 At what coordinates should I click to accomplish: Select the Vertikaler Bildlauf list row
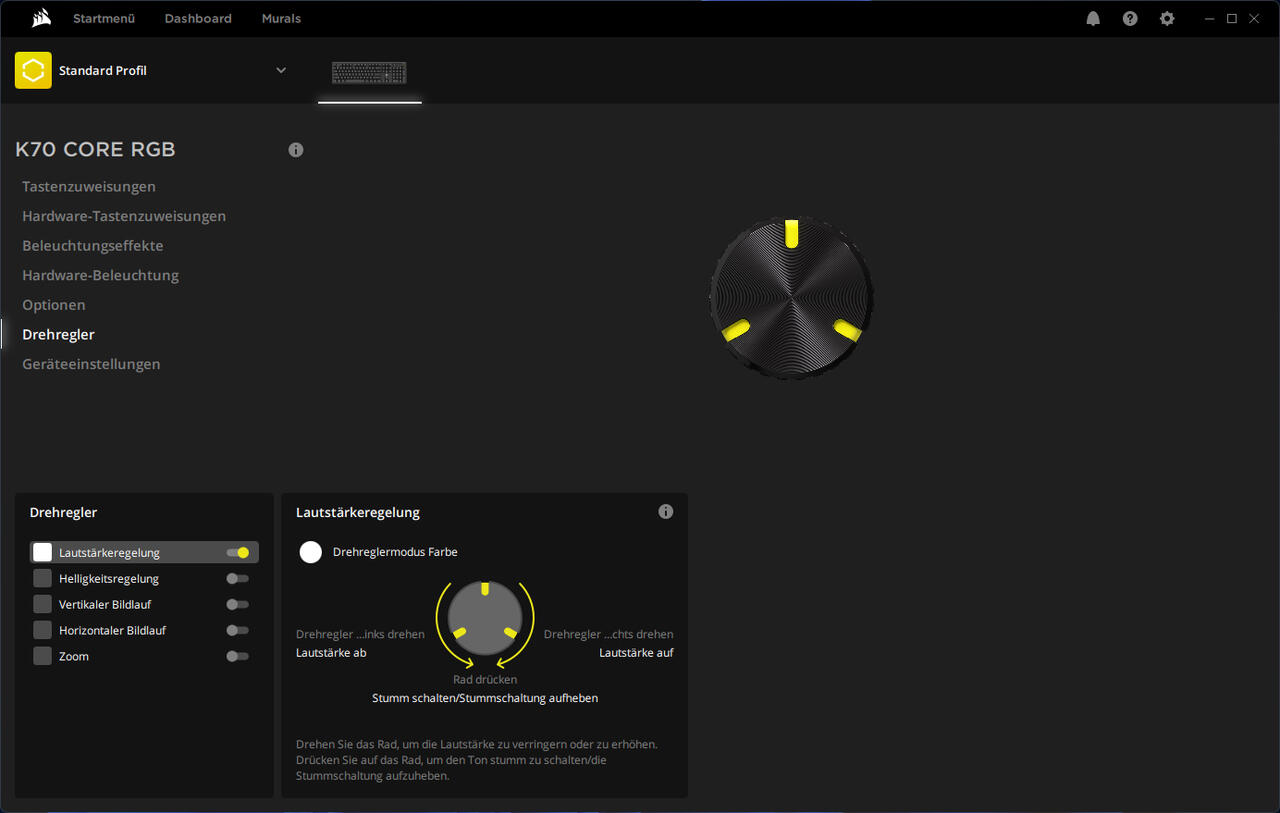coord(144,604)
